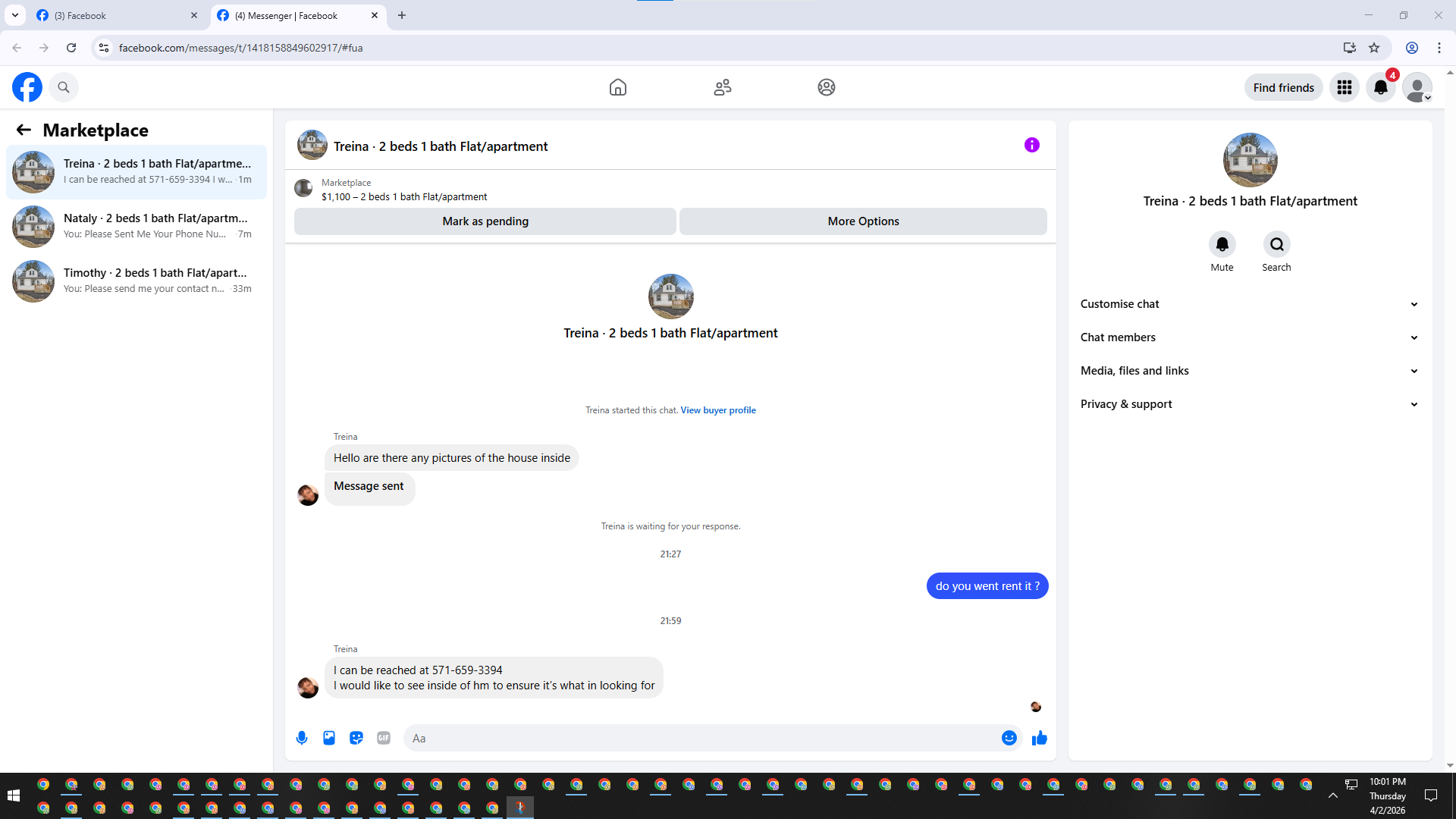Attach a photo with the image icon
The height and width of the screenshot is (819, 1456).
329,738
